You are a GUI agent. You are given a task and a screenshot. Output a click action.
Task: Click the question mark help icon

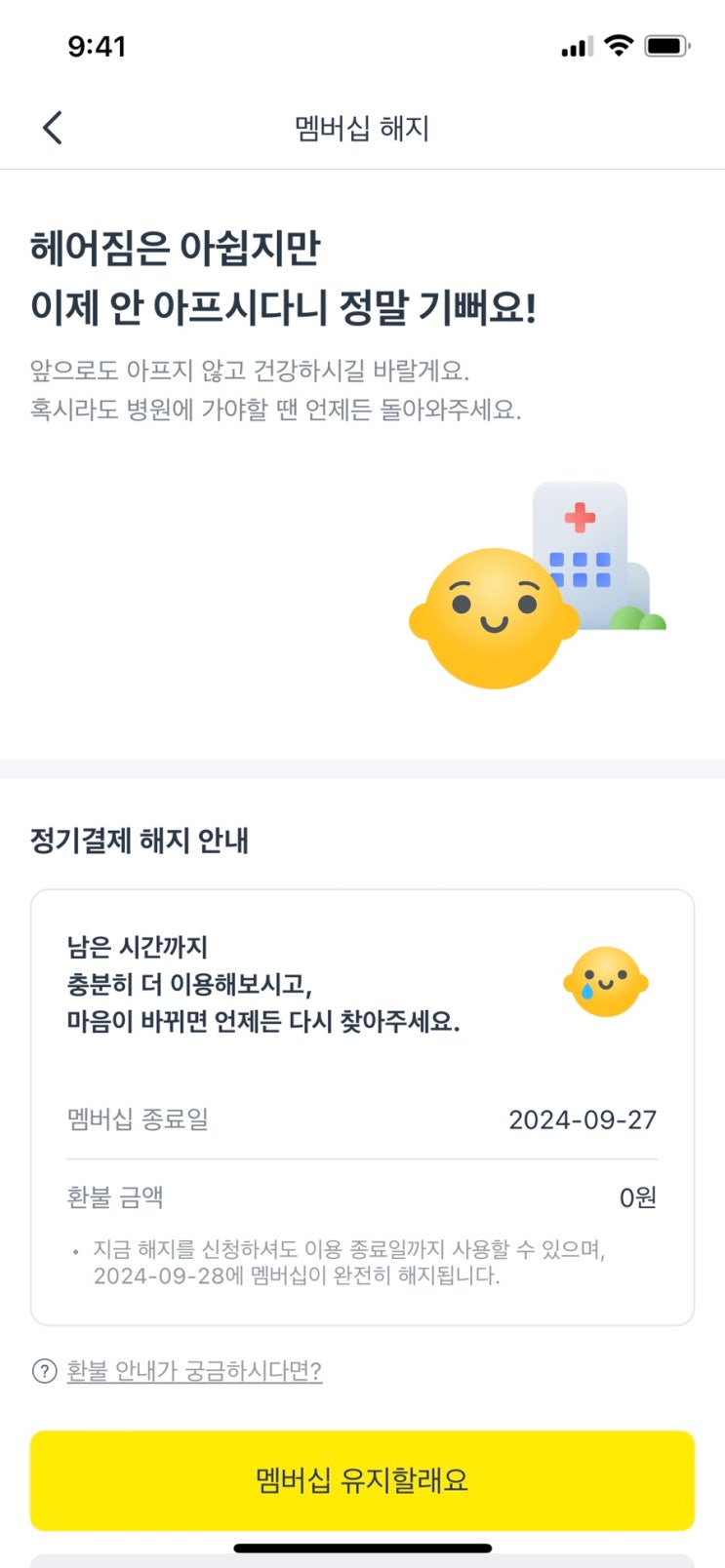(x=44, y=1371)
